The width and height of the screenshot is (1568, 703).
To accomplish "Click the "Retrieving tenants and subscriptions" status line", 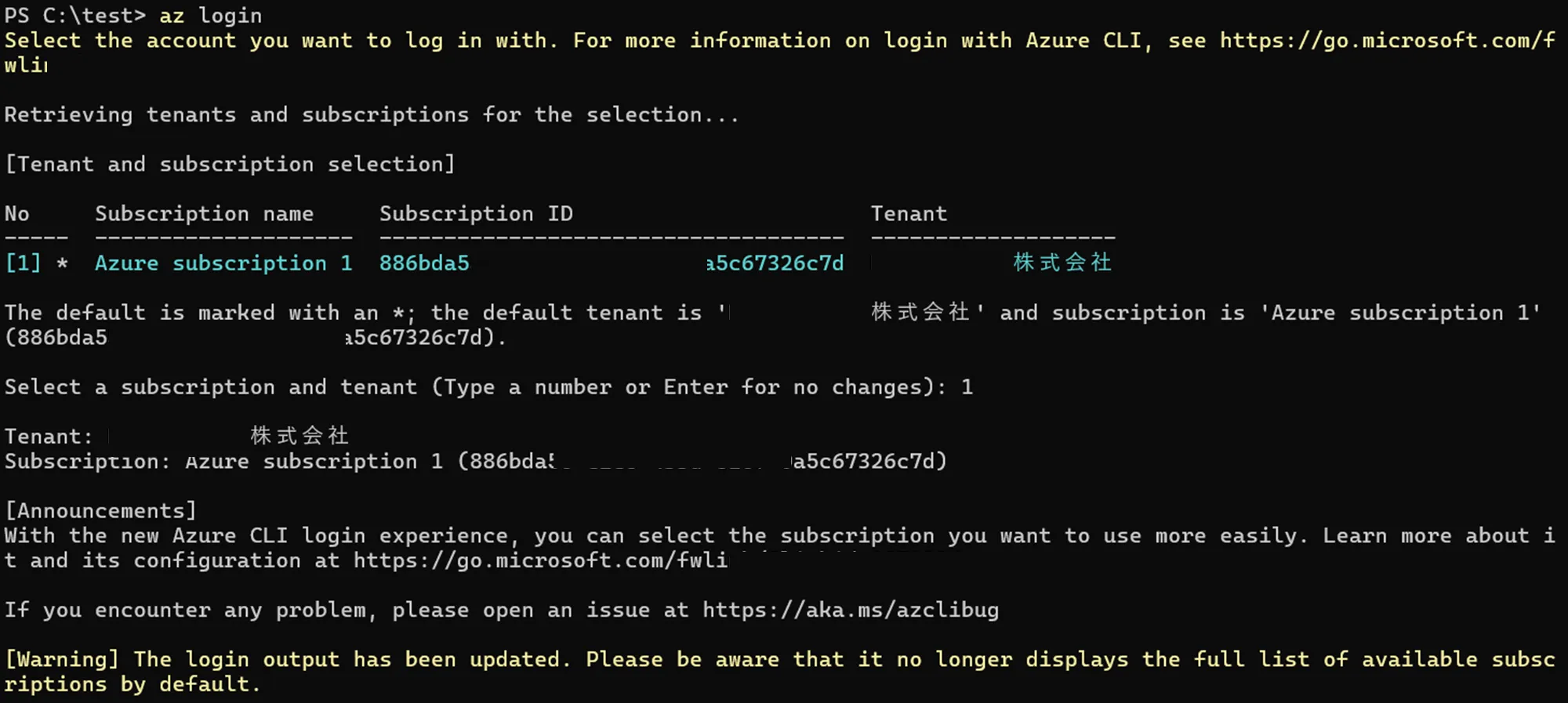I will coord(371,114).
